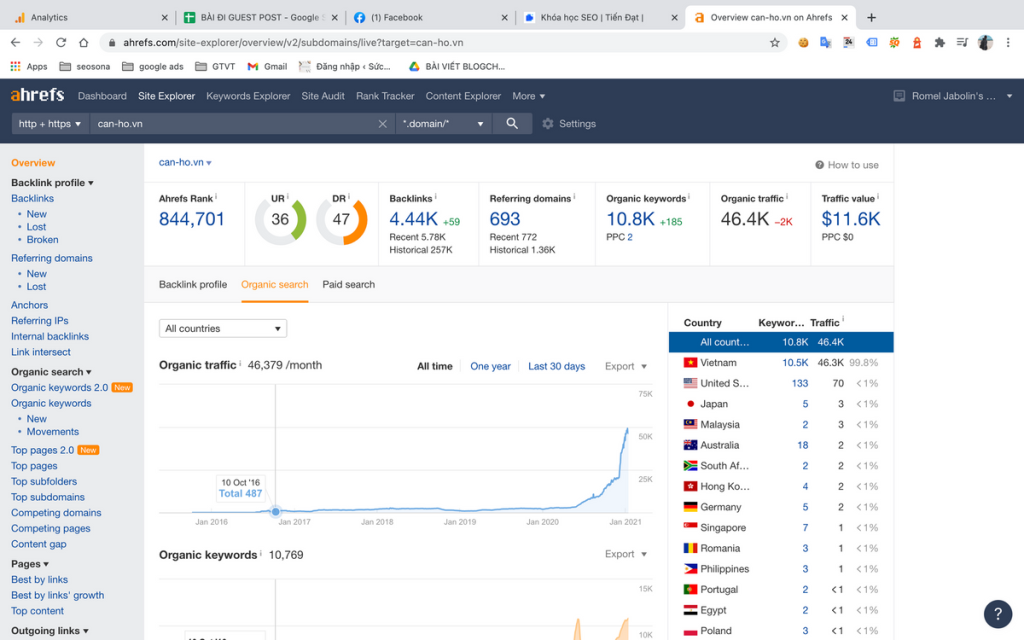Open a new browser tab

point(871,18)
